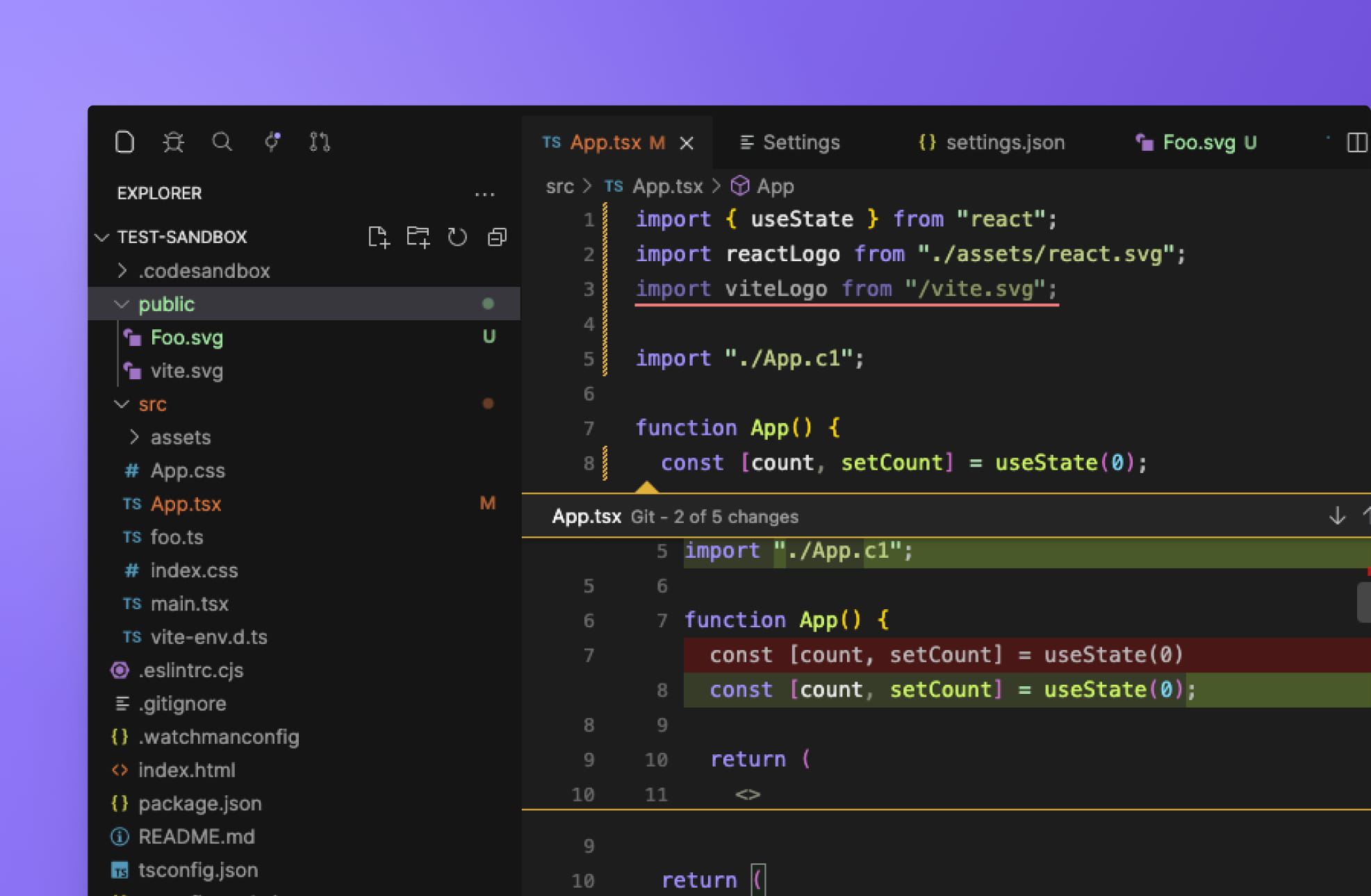Select the Explorer icon in activity bar

pos(124,142)
